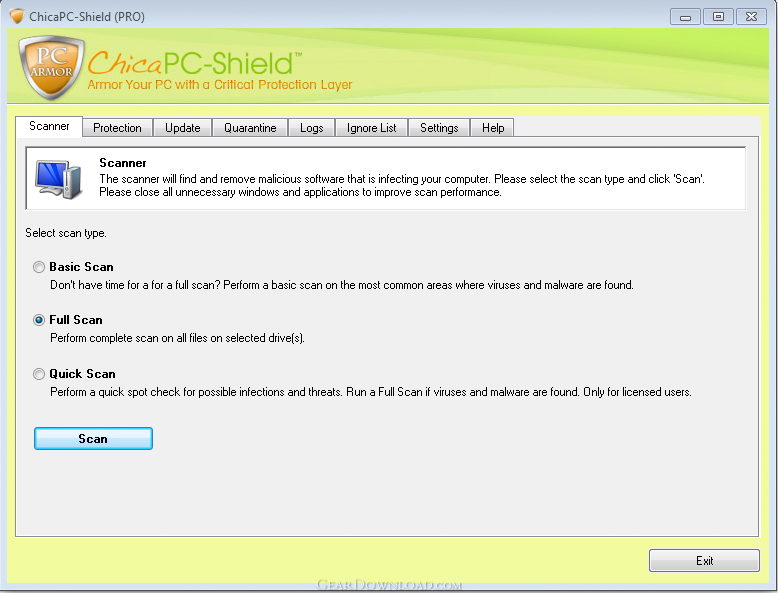Close the ChicaPC-Shield window
778x593 pixels.
point(751,17)
